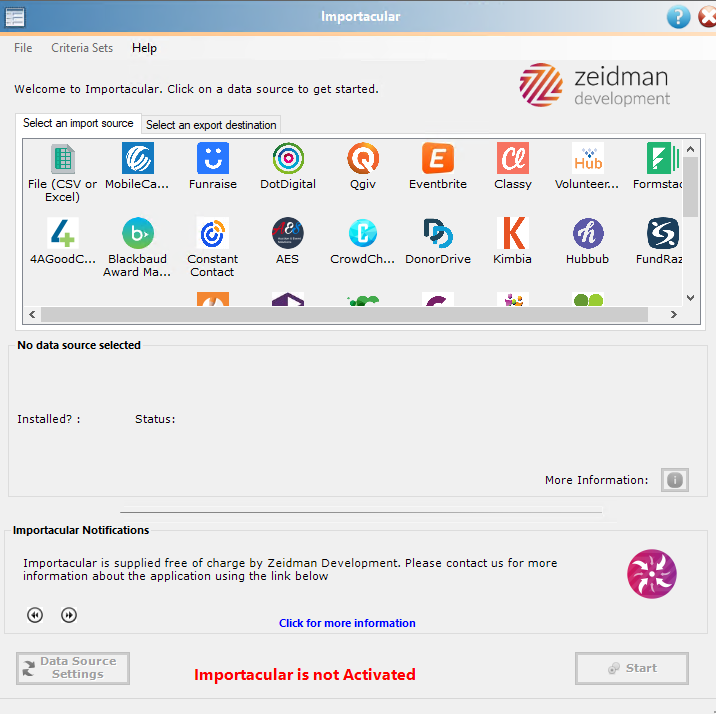
Task: Choose the FundRazr data source icon
Action: coord(659,241)
